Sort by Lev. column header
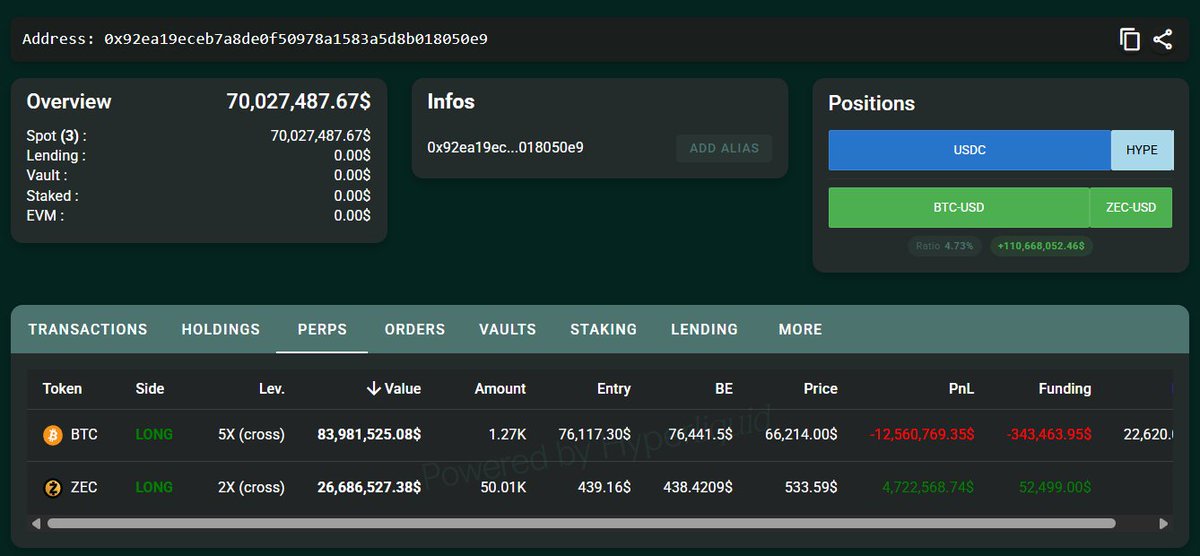The width and height of the screenshot is (1200, 556). click(x=271, y=388)
